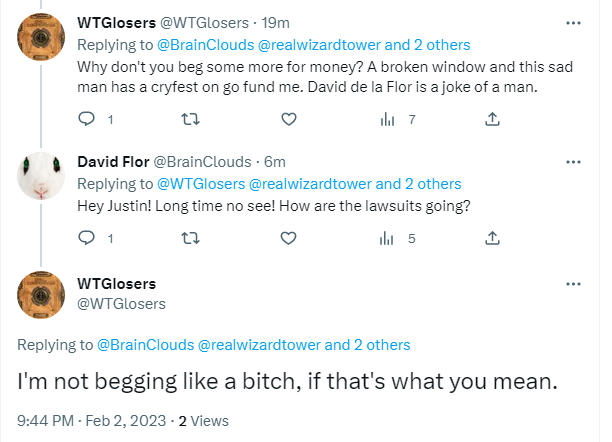Open WTGlosers avatar on first tweet
The width and height of the screenshot is (612, 442).
tap(42, 36)
